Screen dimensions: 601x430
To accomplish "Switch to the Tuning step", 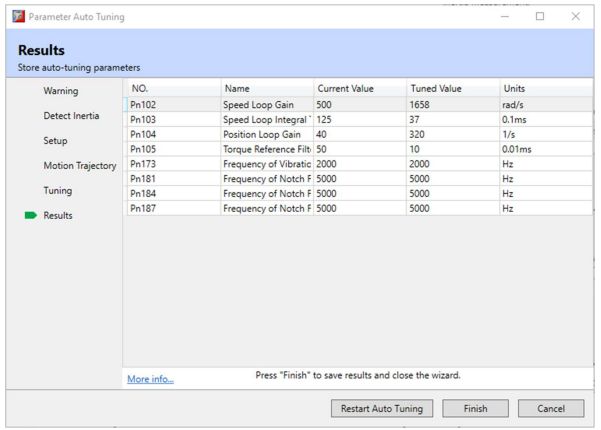I will pos(57,190).
